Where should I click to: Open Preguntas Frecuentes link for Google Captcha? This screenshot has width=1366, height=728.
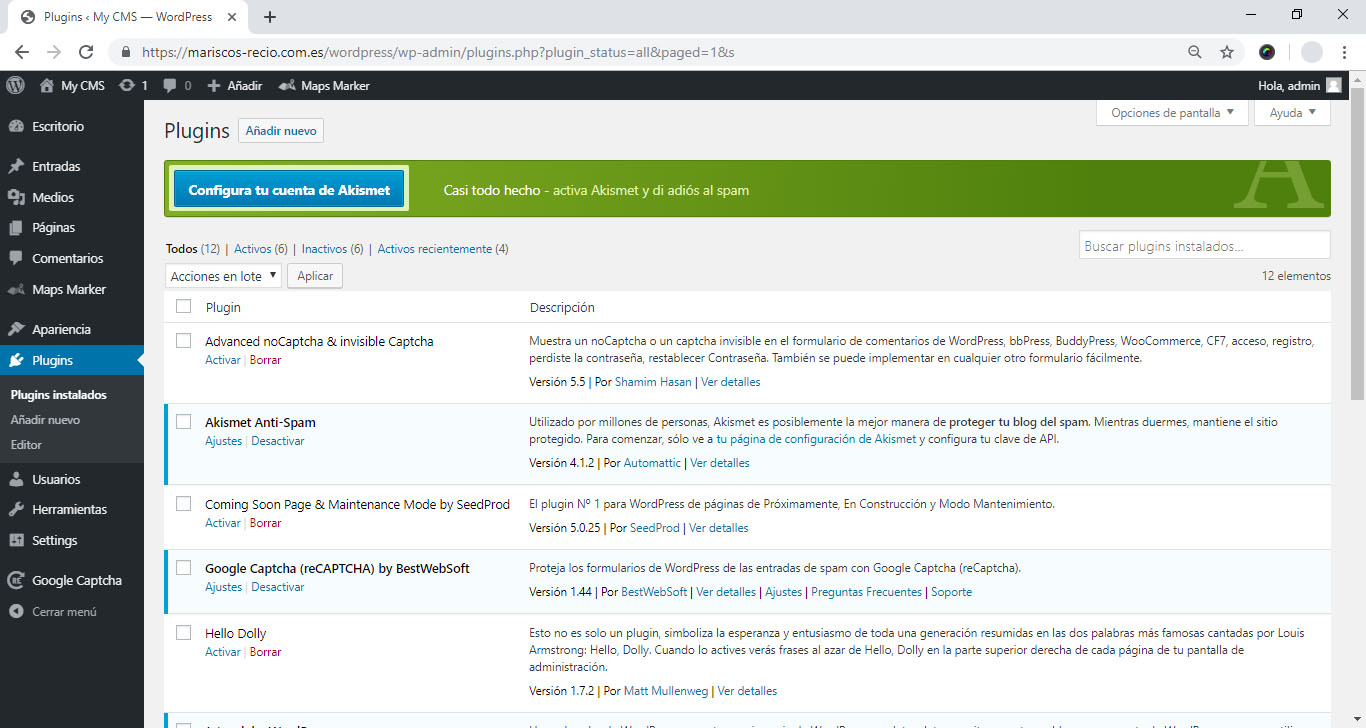click(x=866, y=592)
